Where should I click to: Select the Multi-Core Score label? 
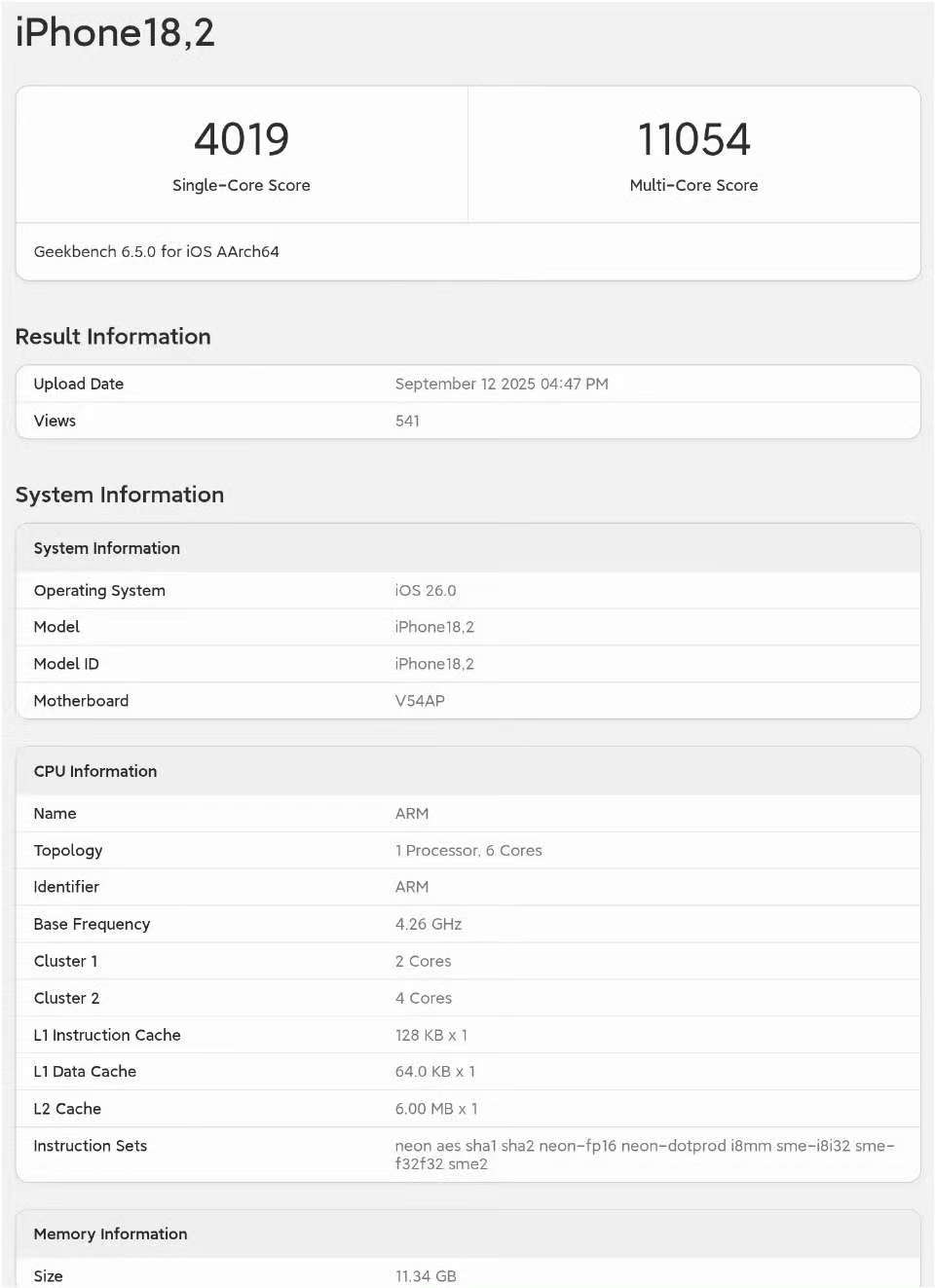(693, 185)
